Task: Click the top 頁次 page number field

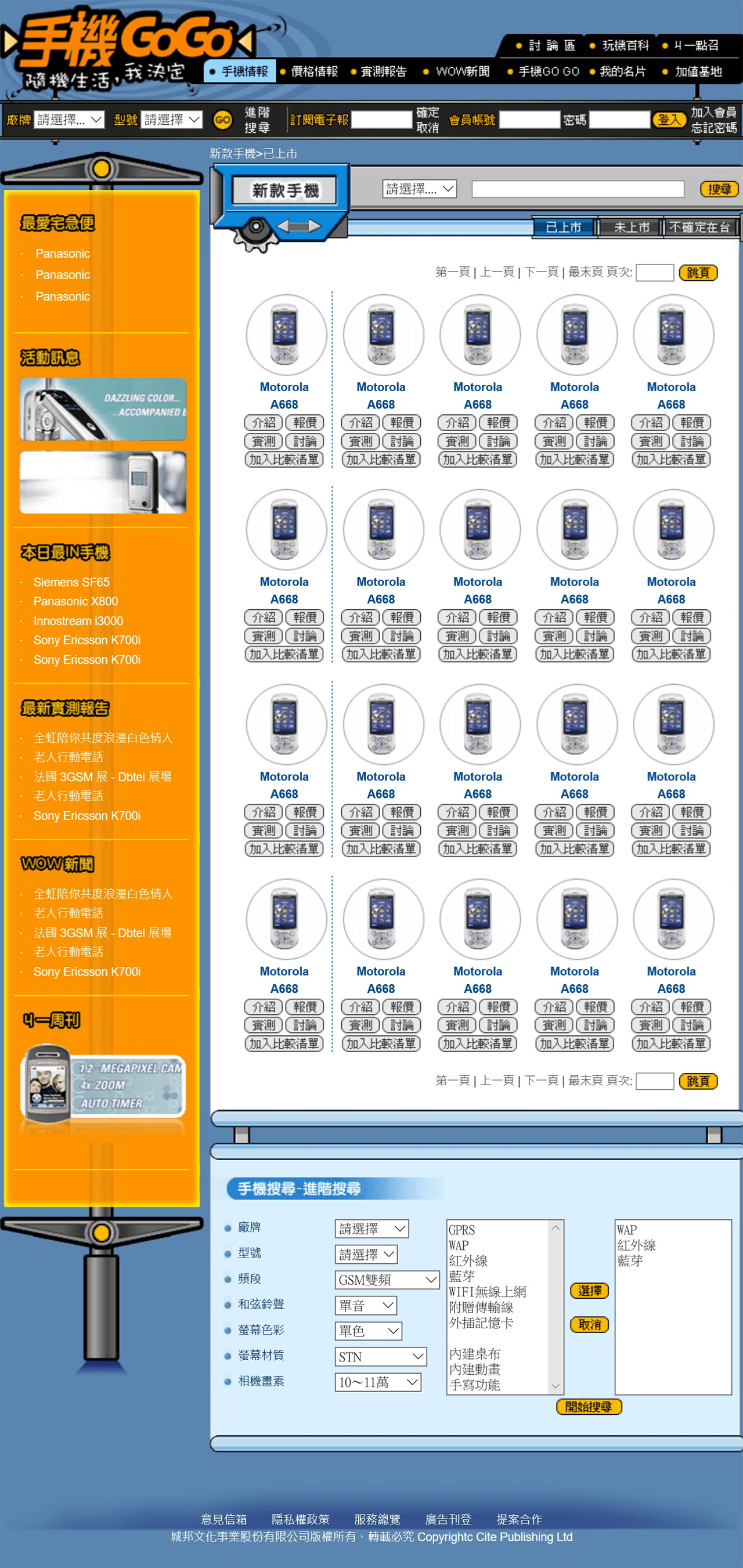Action: [655, 273]
